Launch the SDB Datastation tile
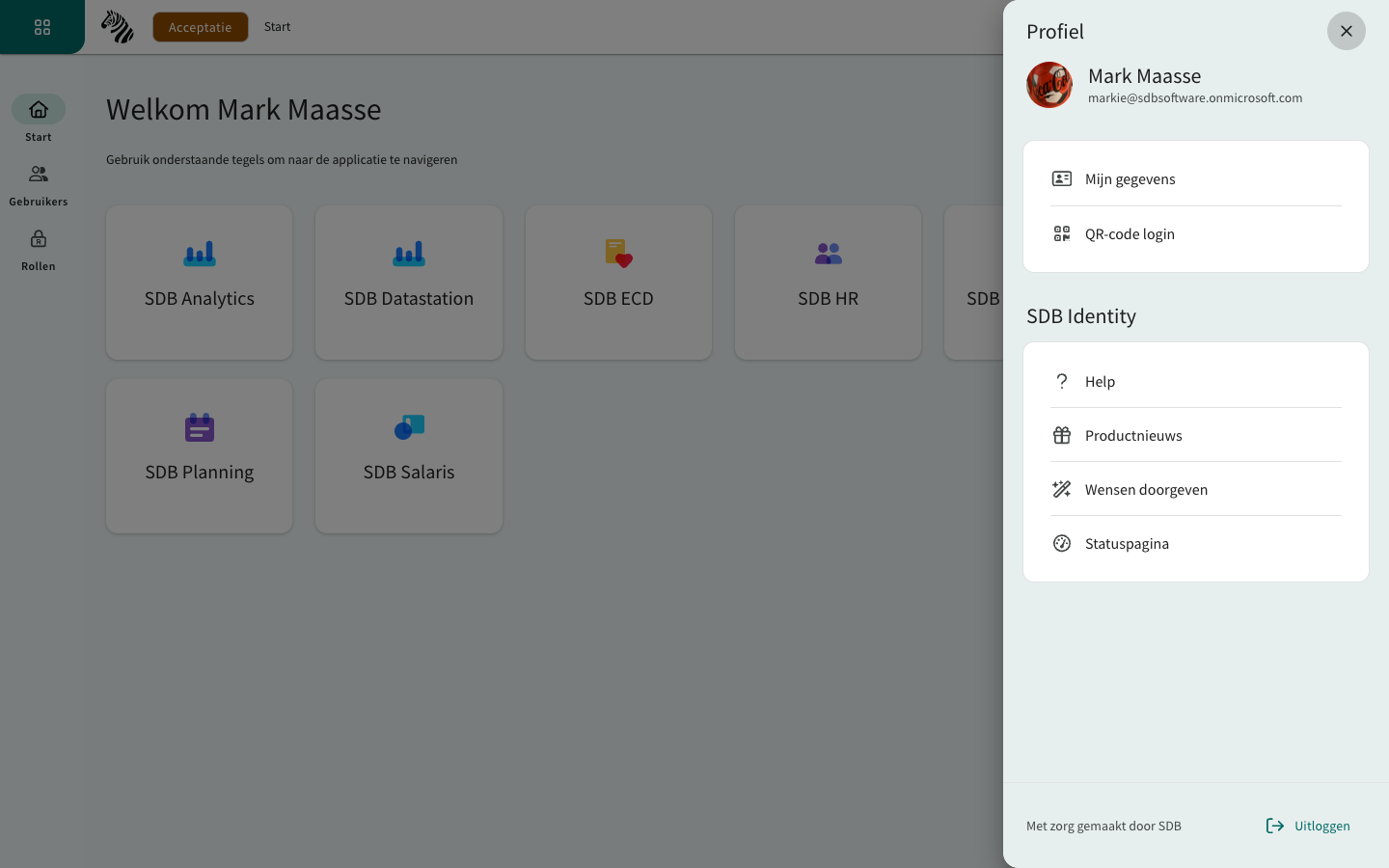1389x868 pixels. coord(409,283)
